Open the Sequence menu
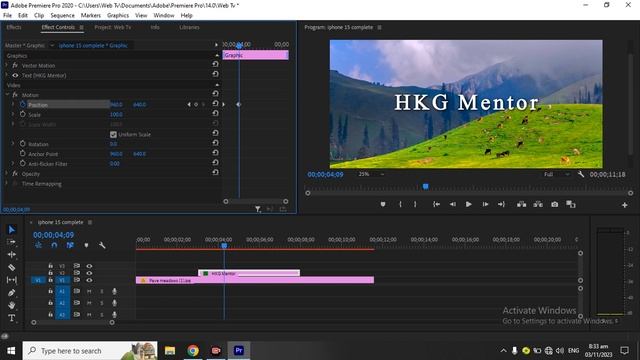Image resolution: width=640 pixels, height=360 pixels. tap(62, 15)
